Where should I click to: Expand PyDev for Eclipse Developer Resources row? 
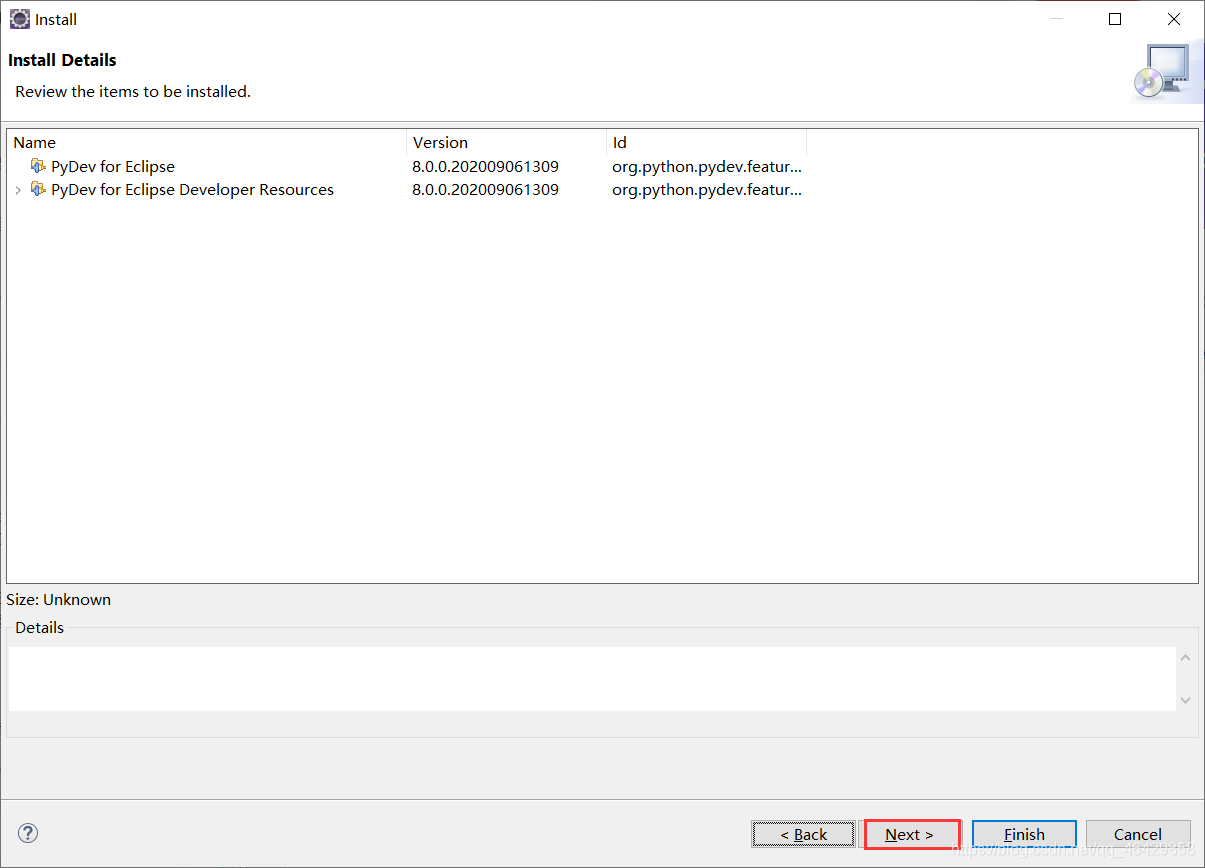(x=18, y=190)
